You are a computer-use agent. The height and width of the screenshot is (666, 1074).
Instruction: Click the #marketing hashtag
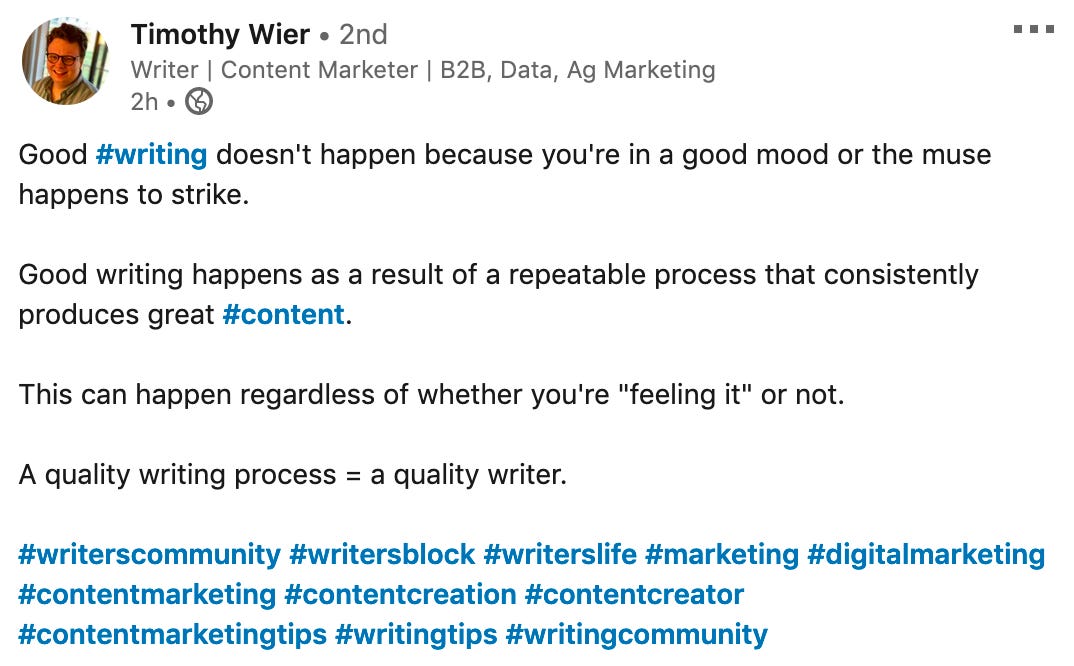tap(722, 554)
